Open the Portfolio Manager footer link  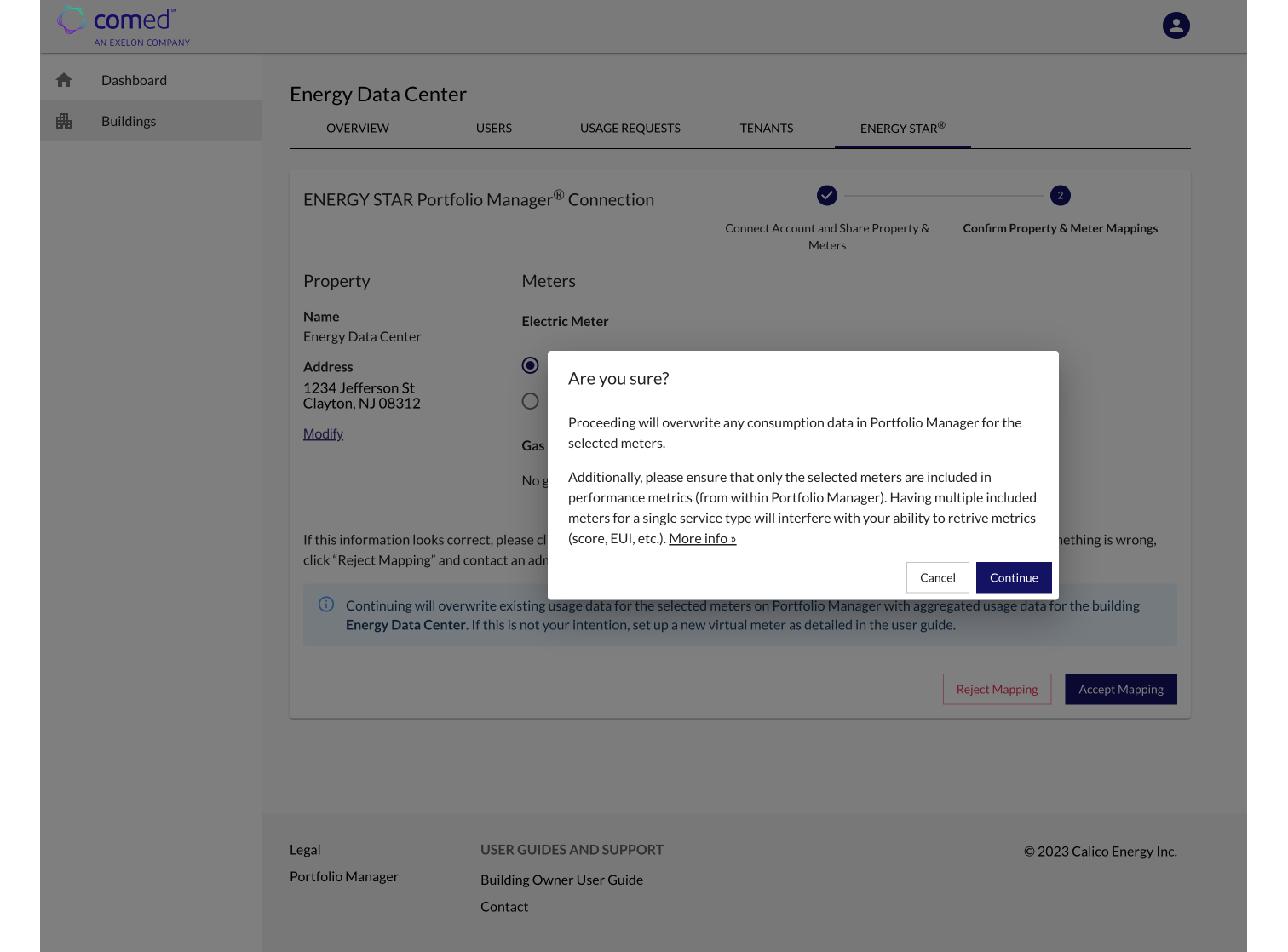[344, 876]
